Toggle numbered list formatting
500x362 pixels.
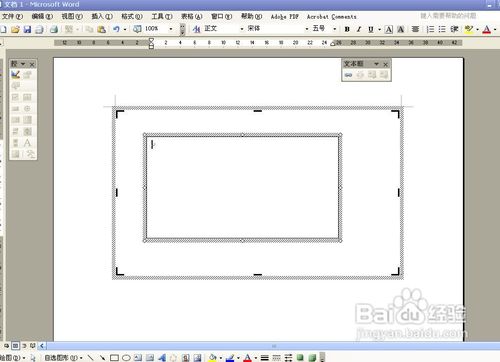pos(430,29)
